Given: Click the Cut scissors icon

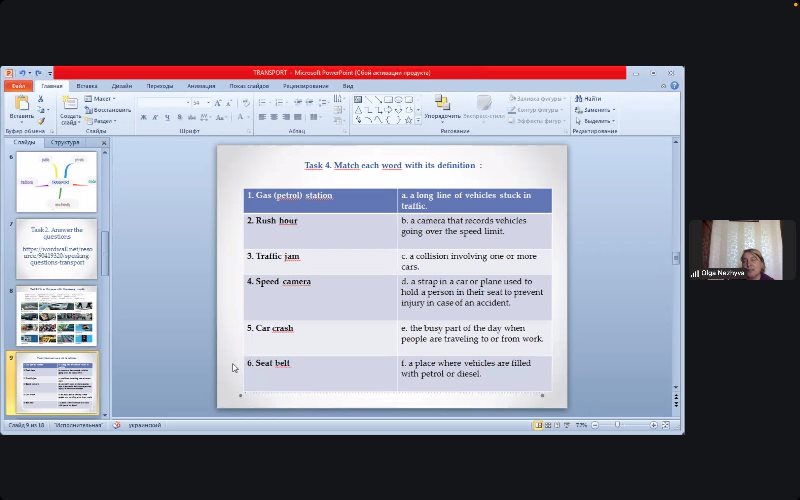Looking at the screenshot, I should click(41, 99).
